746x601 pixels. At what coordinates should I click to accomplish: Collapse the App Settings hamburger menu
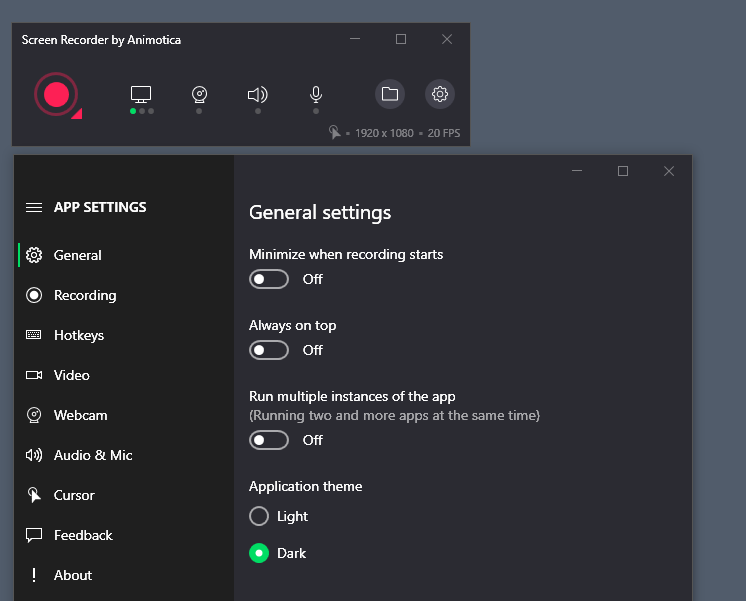(x=34, y=207)
